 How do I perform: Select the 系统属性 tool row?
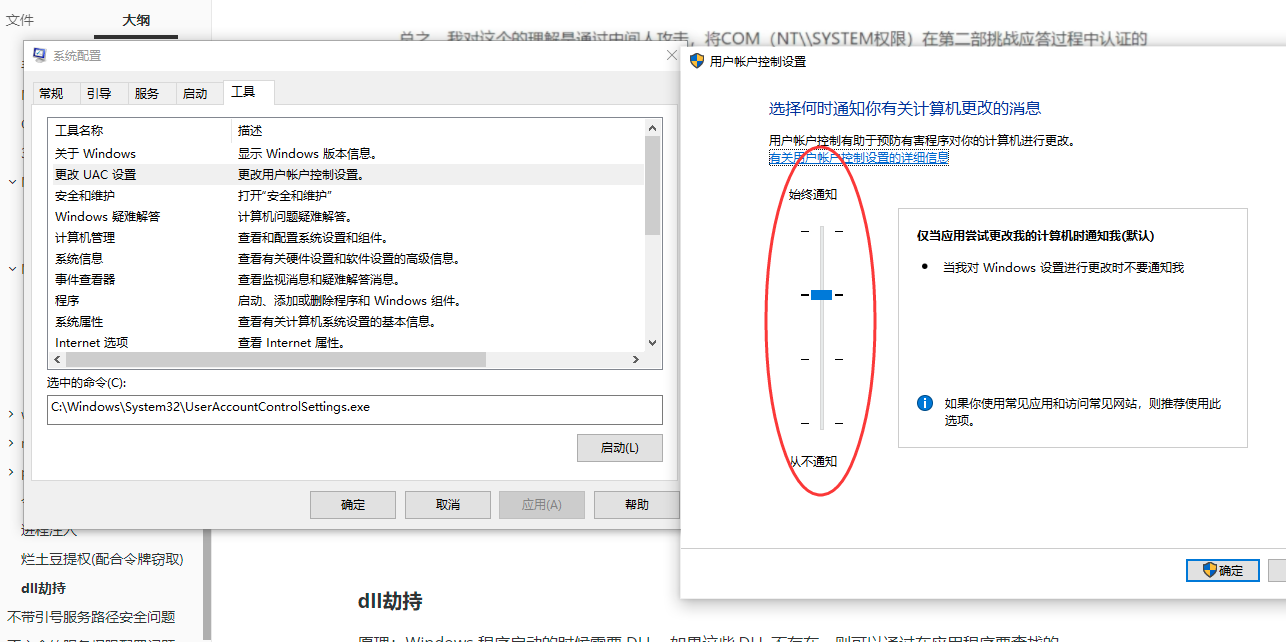click(x=346, y=321)
